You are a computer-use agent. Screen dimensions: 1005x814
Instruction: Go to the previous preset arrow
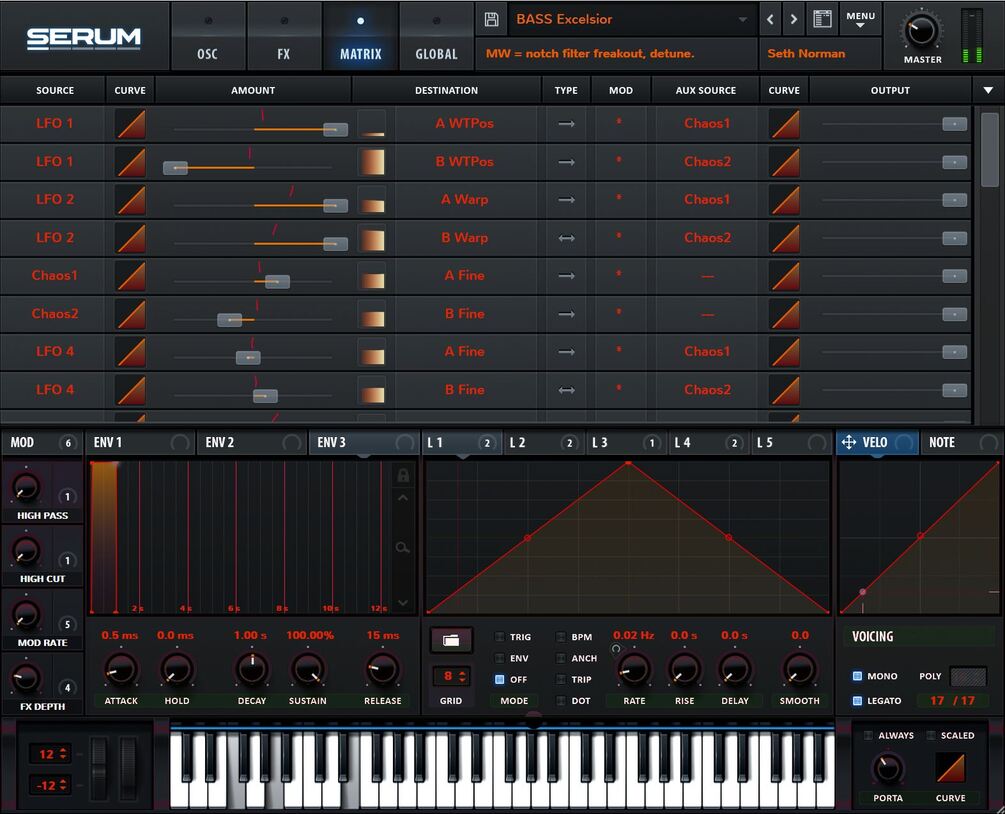coord(770,19)
